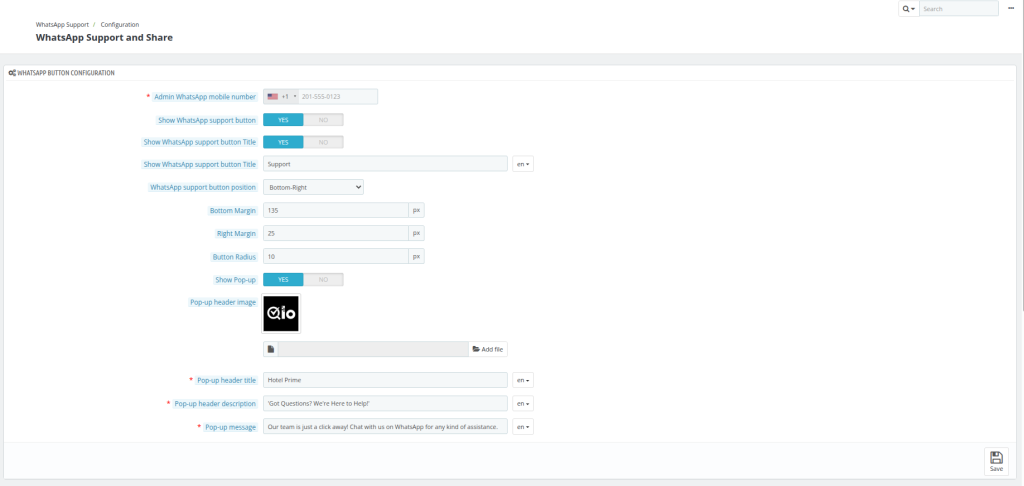The width and height of the screenshot is (1024, 486).
Task: Click the px unit beside Button Radius
Action: [417, 256]
